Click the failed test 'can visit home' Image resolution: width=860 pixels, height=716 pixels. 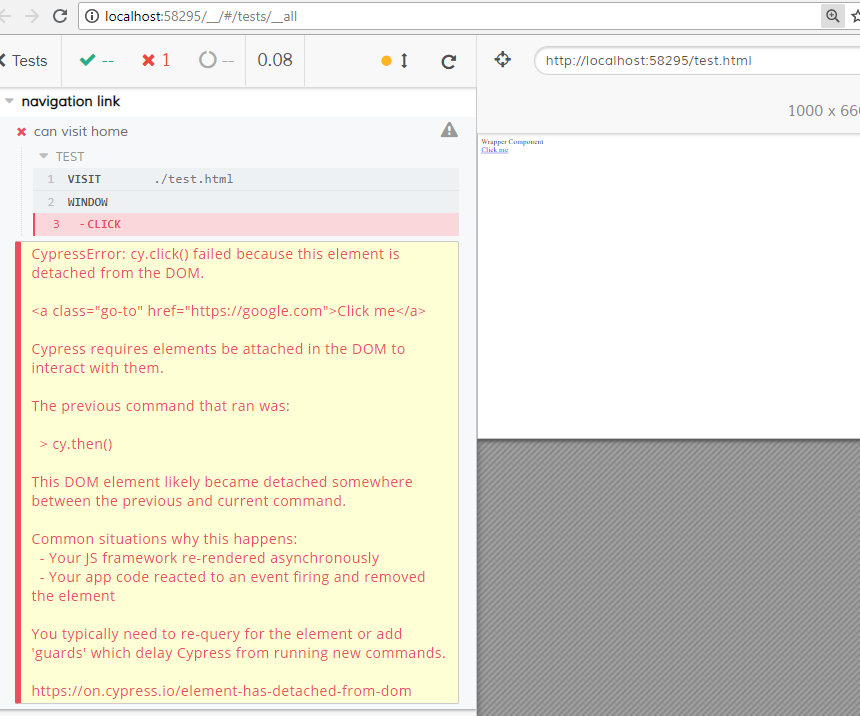pyautogui.click(x=81, y=132)
